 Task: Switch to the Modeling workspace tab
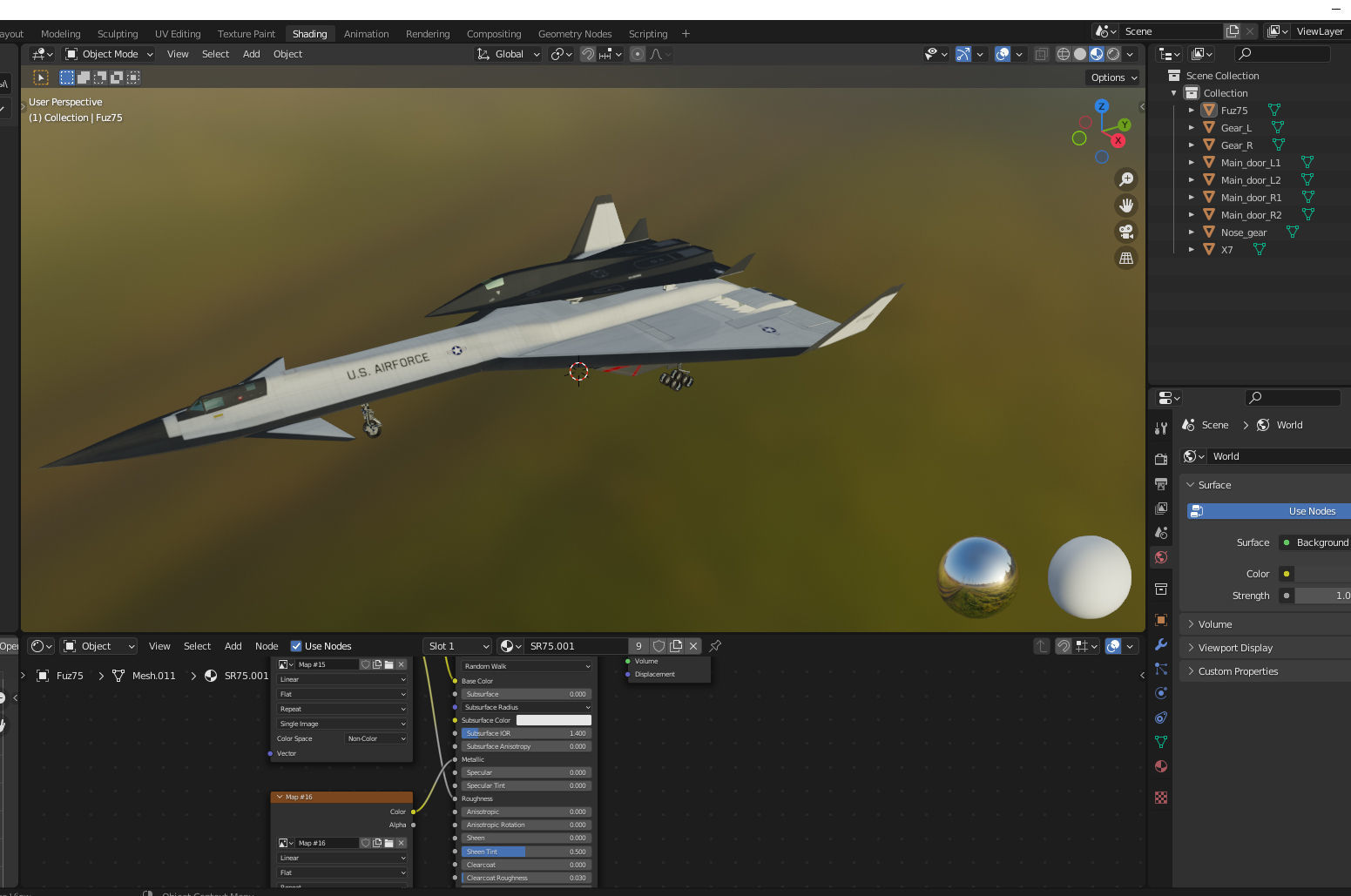click(60, 34)
